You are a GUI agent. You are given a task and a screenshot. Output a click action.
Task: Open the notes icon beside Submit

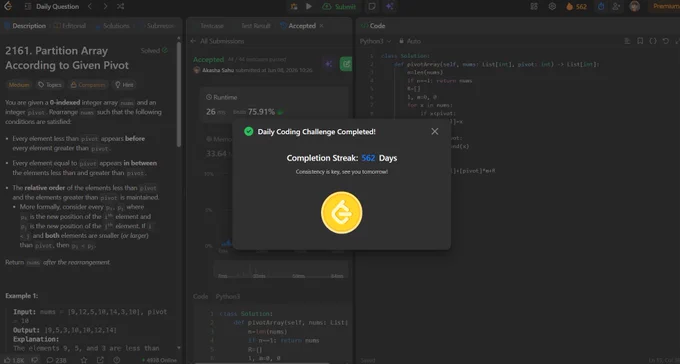tap(372, 7)
